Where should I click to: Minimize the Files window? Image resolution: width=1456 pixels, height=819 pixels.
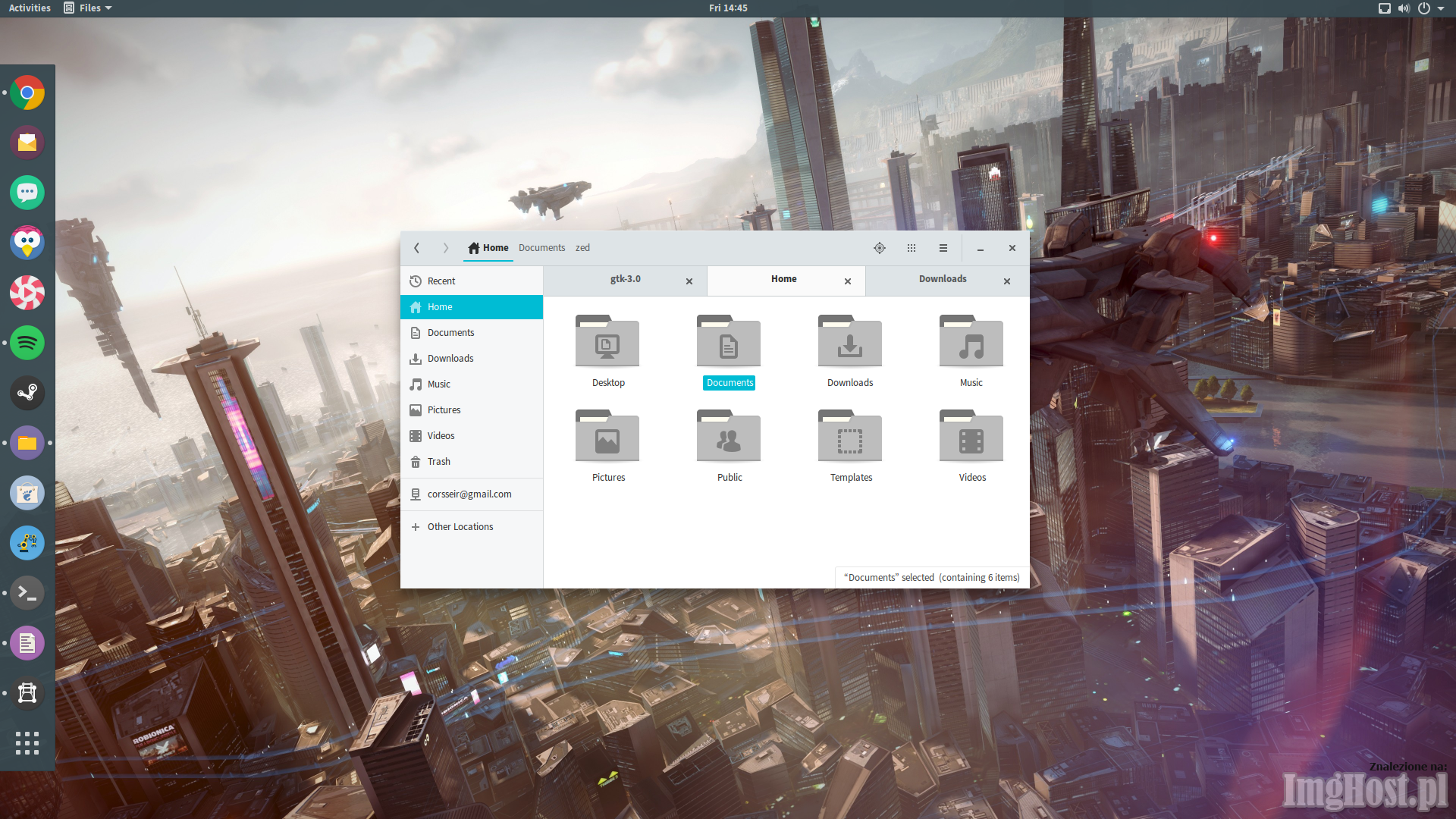981,248
